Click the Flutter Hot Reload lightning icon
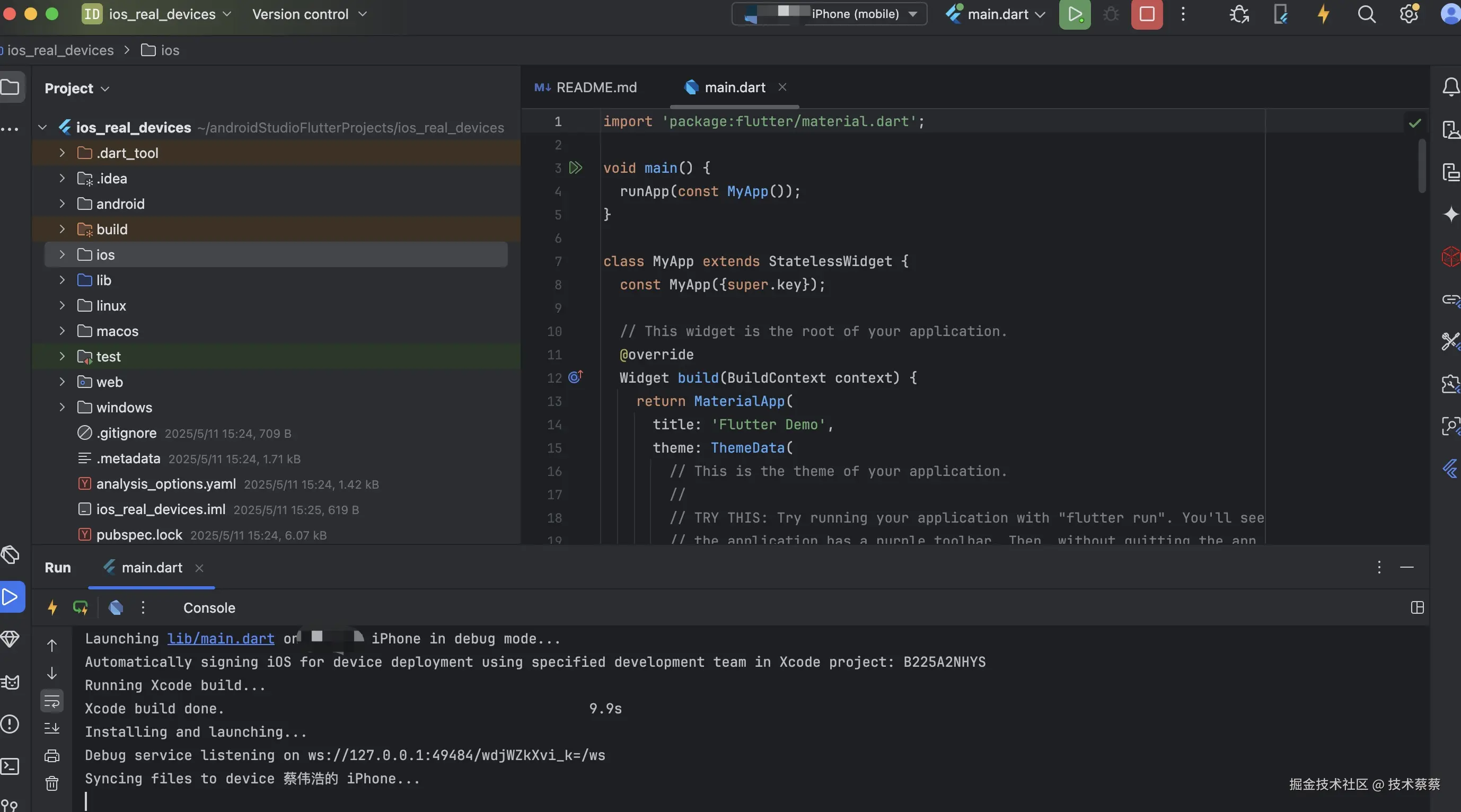1461x812 pixels. point(1323,14)
